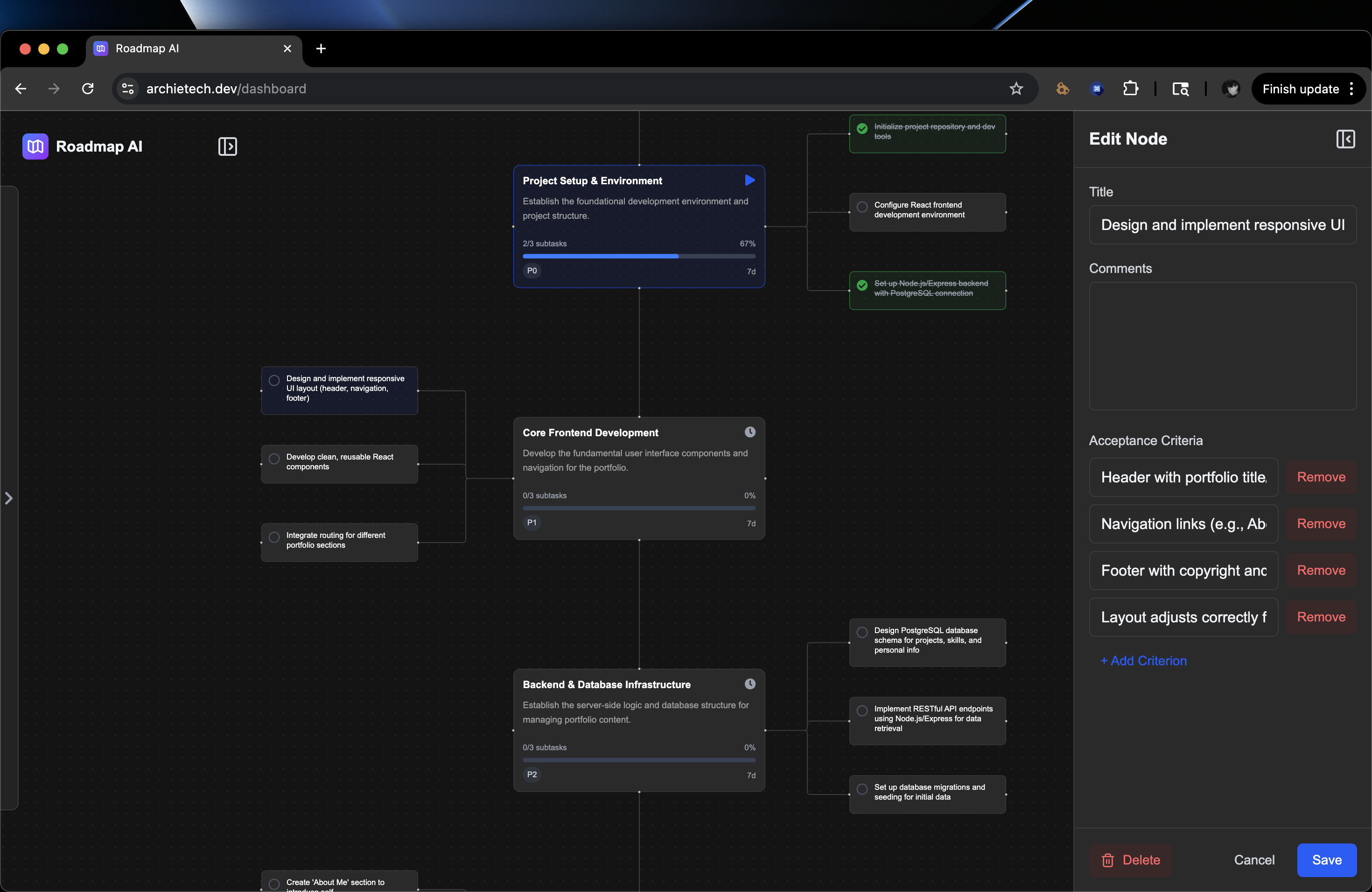1372x892 pixels.
Task: Uncheck 'Initialize project repository' completed task
Action: coord(862,128)
